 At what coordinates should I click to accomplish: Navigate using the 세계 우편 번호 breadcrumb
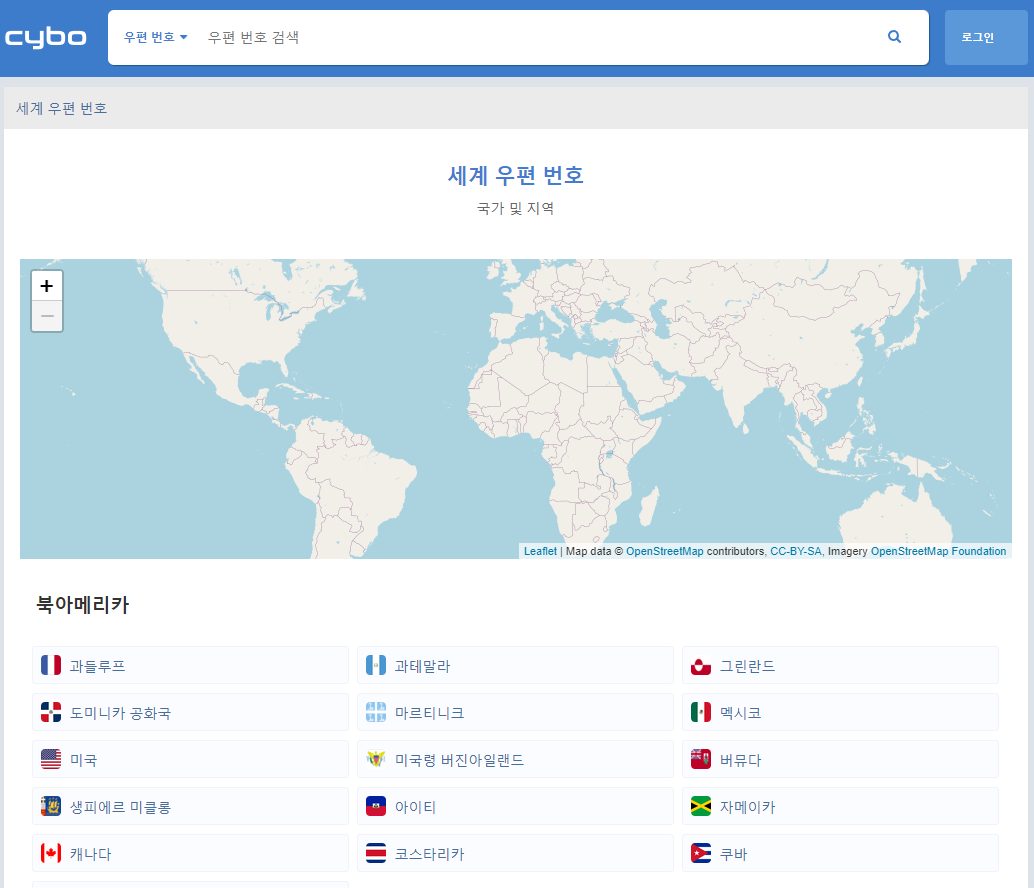[63, 107]
